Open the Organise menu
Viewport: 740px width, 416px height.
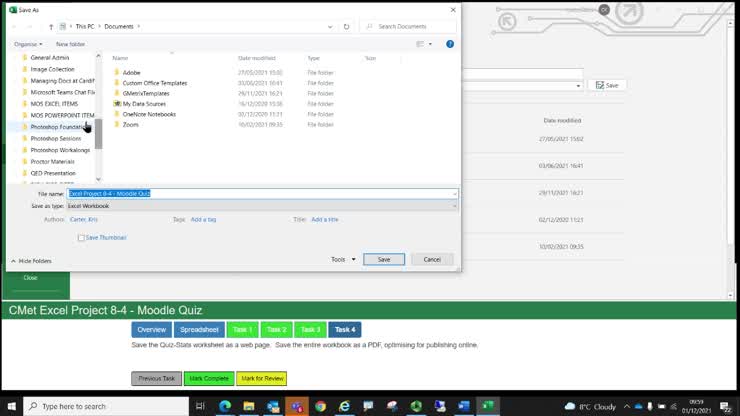coord(28,44)
